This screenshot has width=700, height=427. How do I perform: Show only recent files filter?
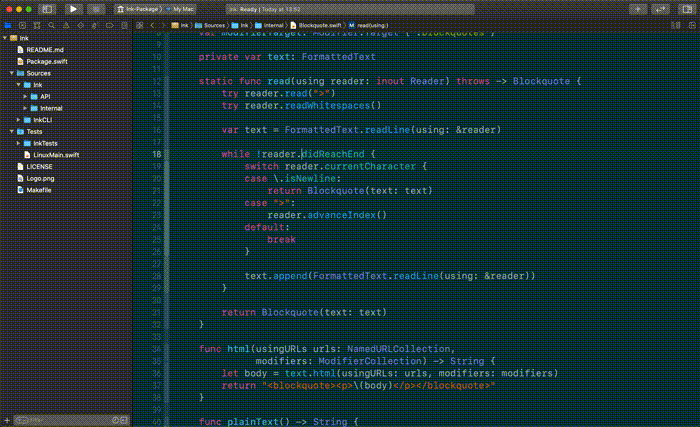pyautogui.click(x=115, y=420)
